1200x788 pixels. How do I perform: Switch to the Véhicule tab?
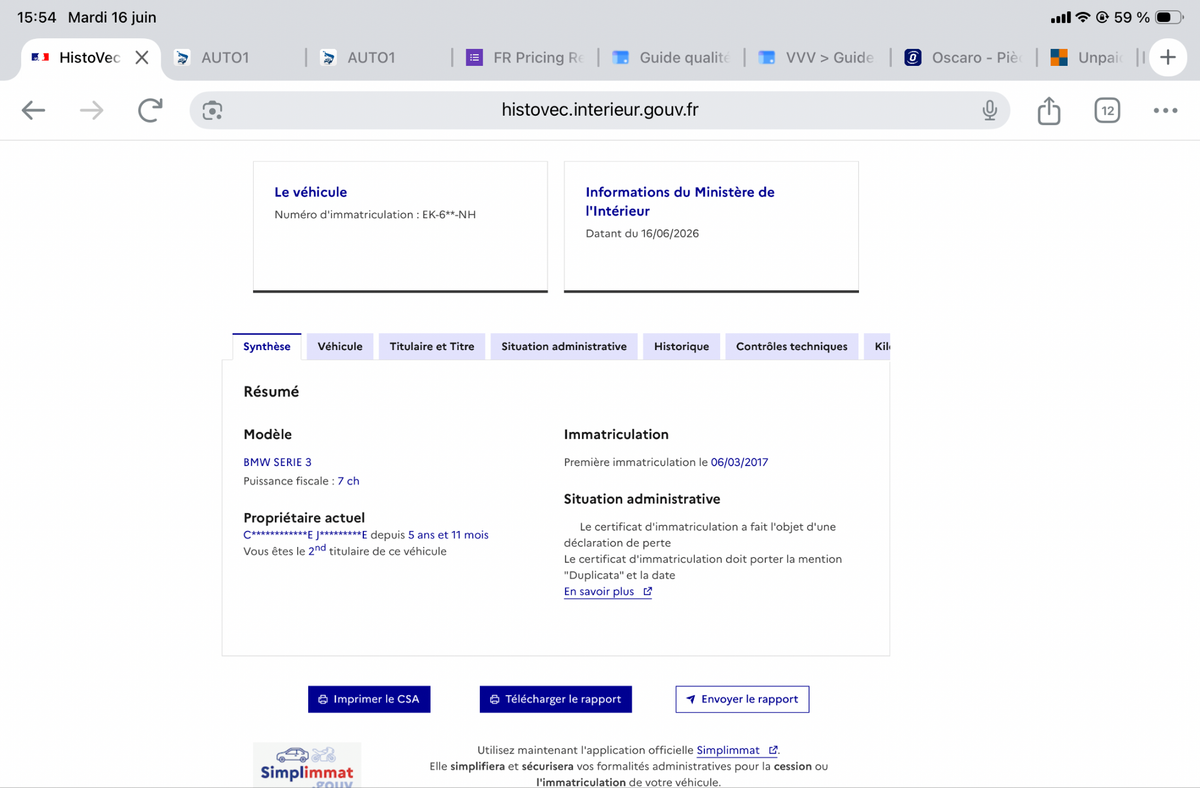(340, 346)
